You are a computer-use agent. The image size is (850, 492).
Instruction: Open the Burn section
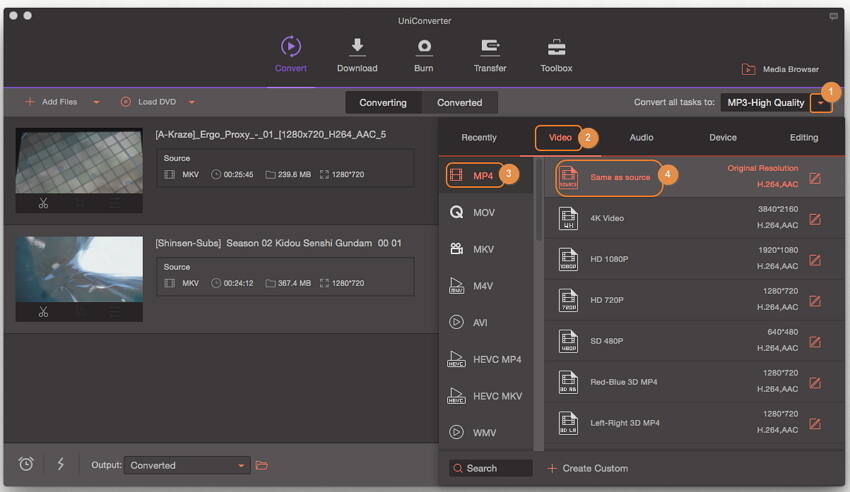(423, 54)
